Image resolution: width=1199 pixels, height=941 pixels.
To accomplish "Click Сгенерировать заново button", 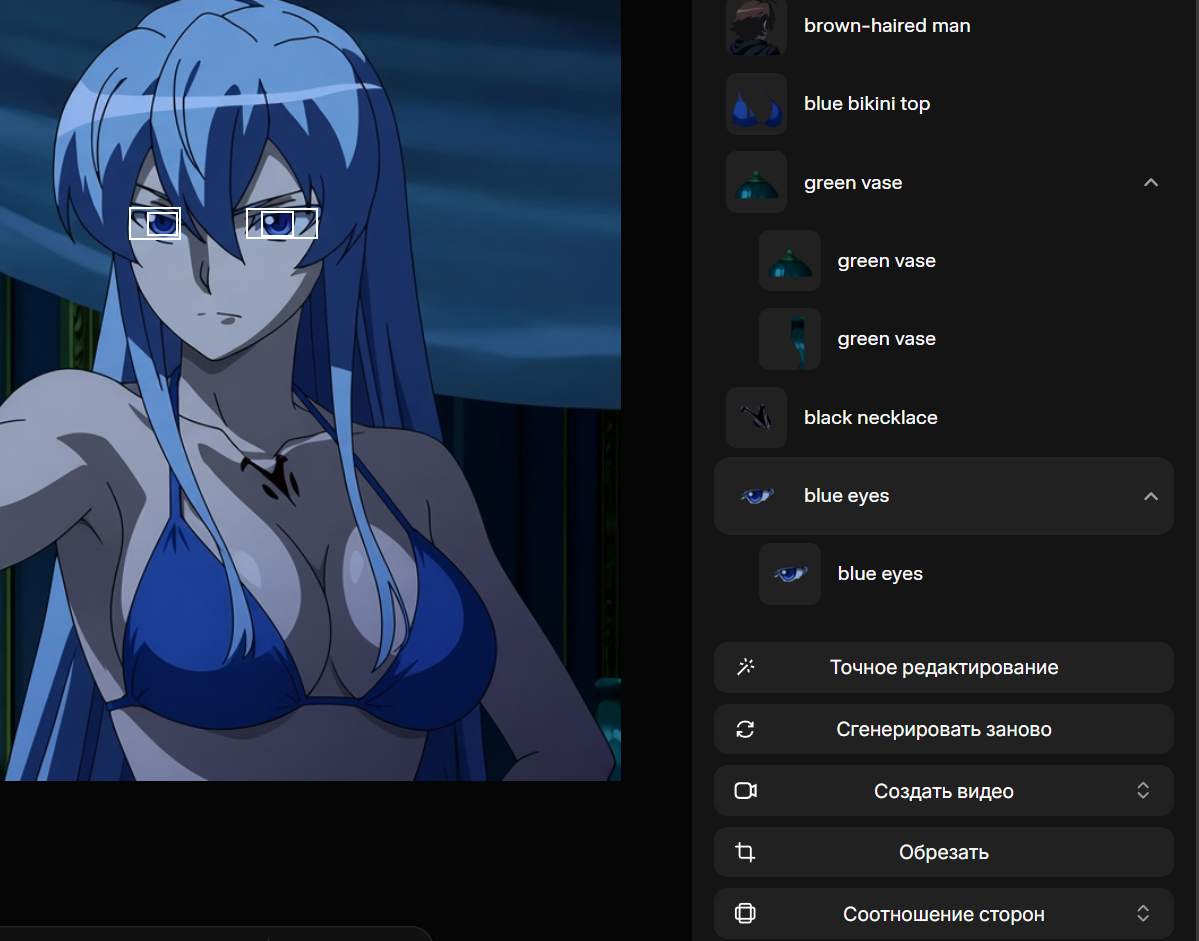I will click(944, 729).
